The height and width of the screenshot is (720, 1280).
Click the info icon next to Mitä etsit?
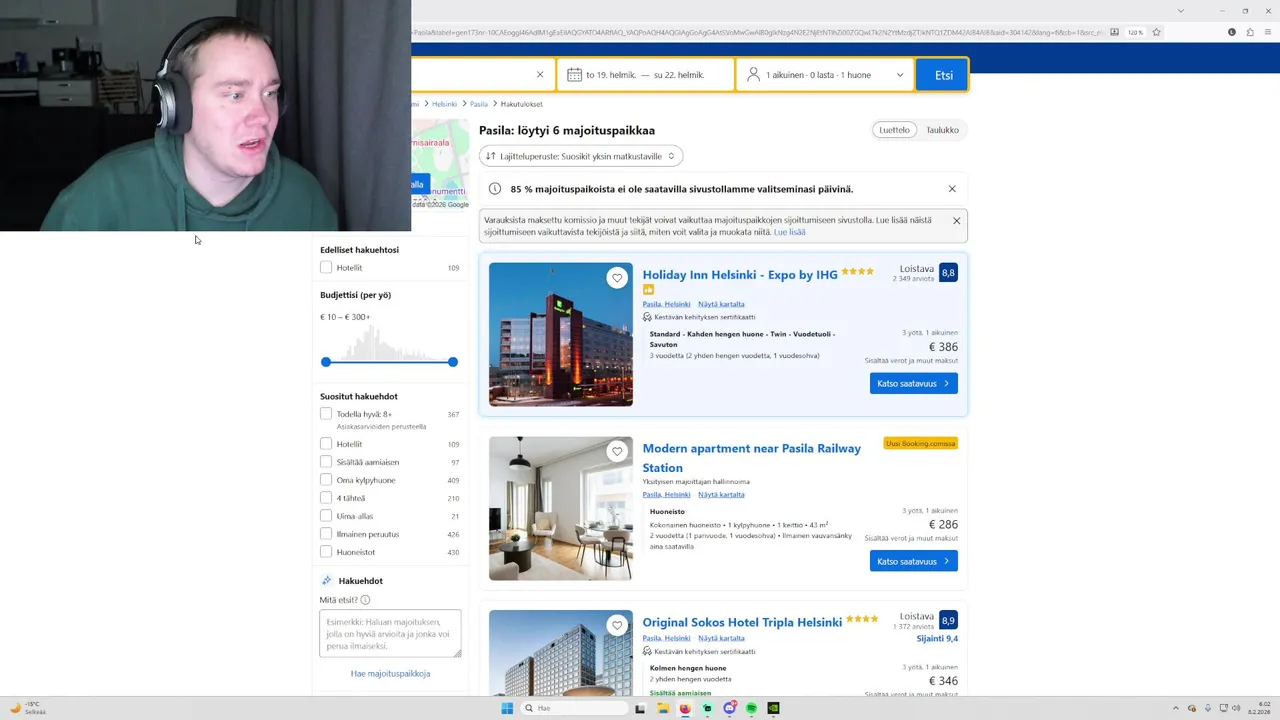click(x=365, y=600)
